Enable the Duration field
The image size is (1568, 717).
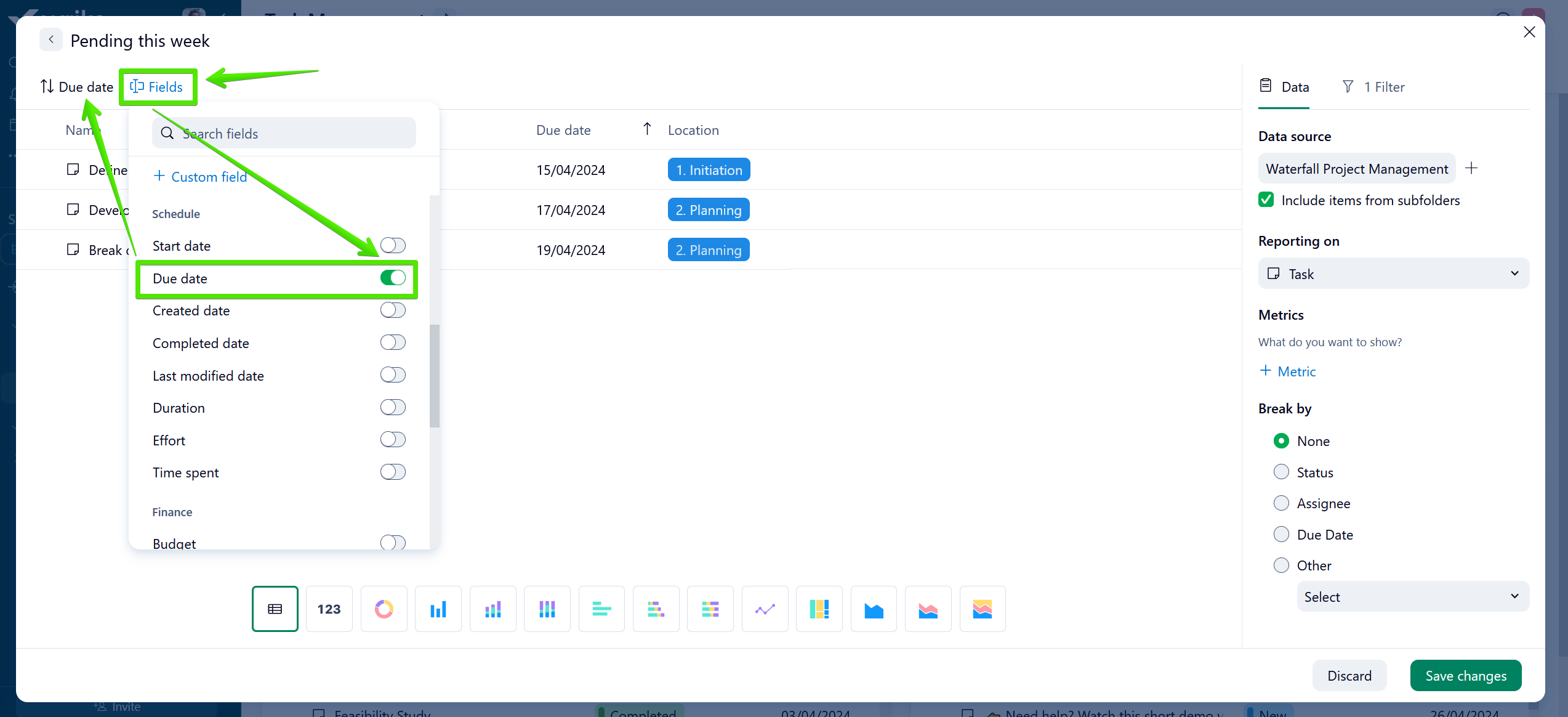pos(393,407)
